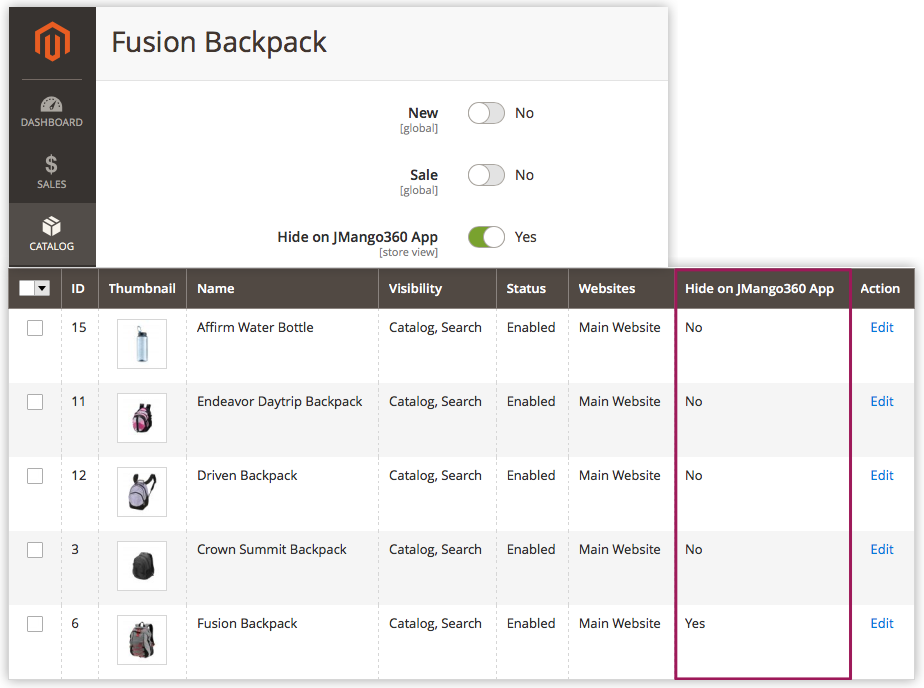Screen dimensions: 924x688
Task: Edit the Crown Summit Backpack product
Action: coord(882,550)
